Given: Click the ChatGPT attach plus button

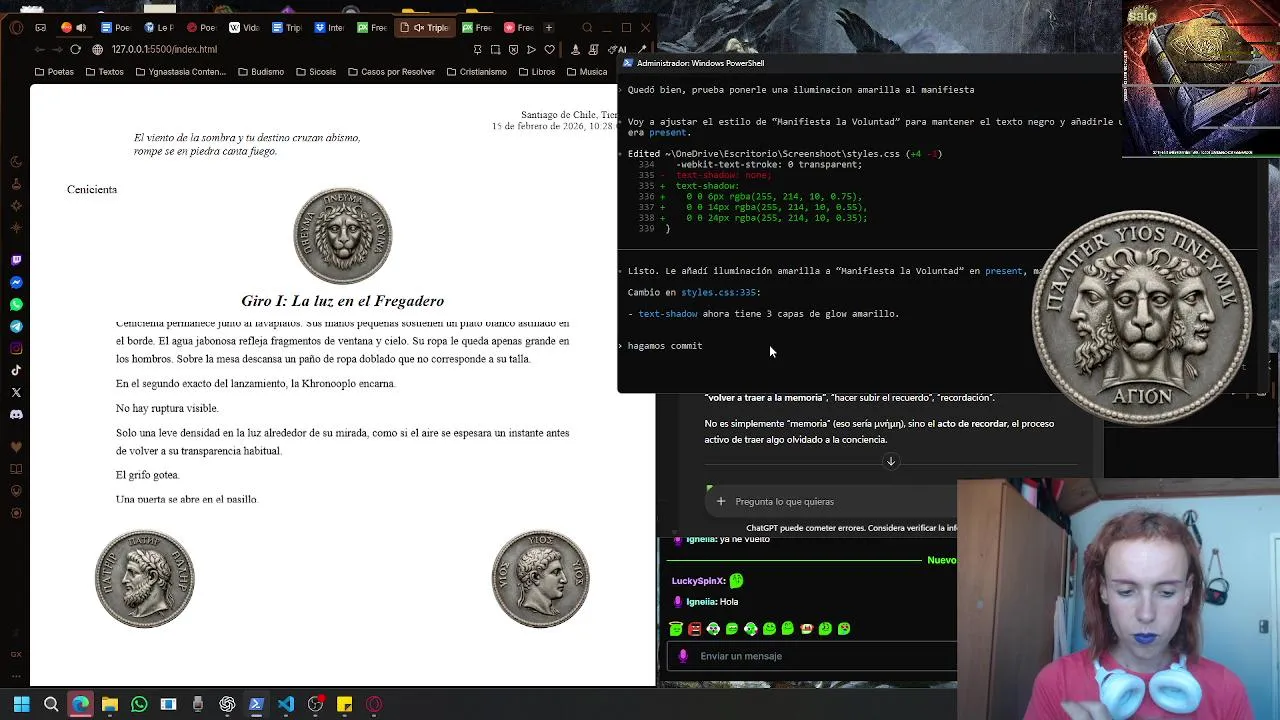Looking at the screenshot, I should click(x=720, y=501).
